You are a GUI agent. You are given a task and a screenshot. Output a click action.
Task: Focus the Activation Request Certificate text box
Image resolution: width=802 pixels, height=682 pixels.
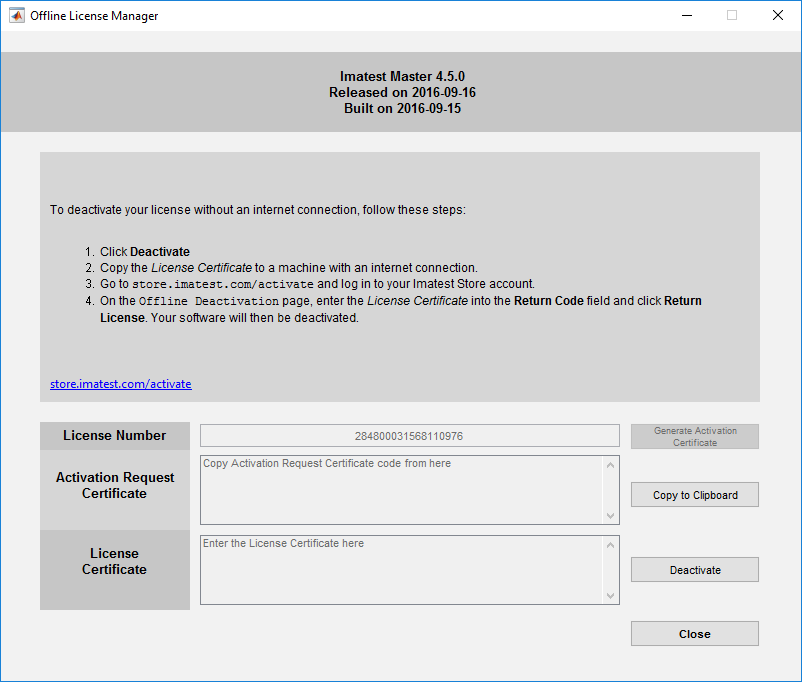[402, 490]
